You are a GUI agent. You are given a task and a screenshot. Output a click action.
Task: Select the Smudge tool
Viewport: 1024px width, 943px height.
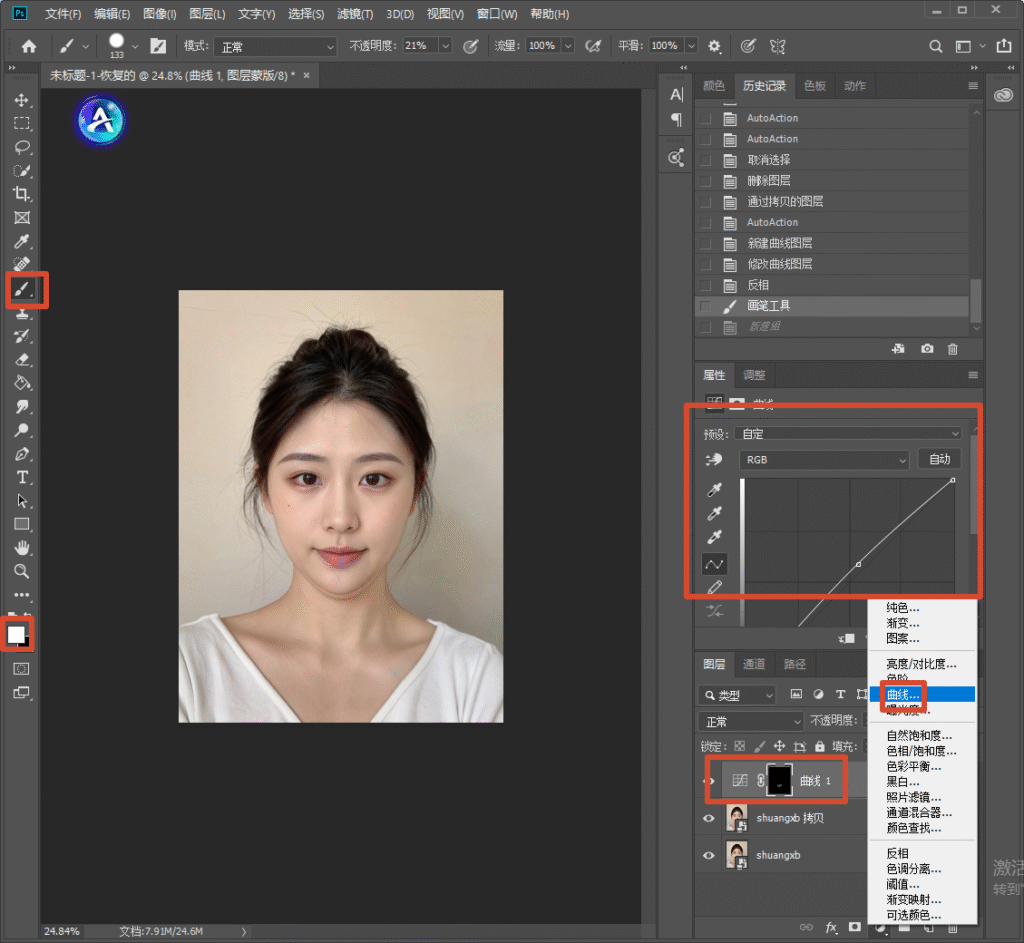click(x=22, y=407)
